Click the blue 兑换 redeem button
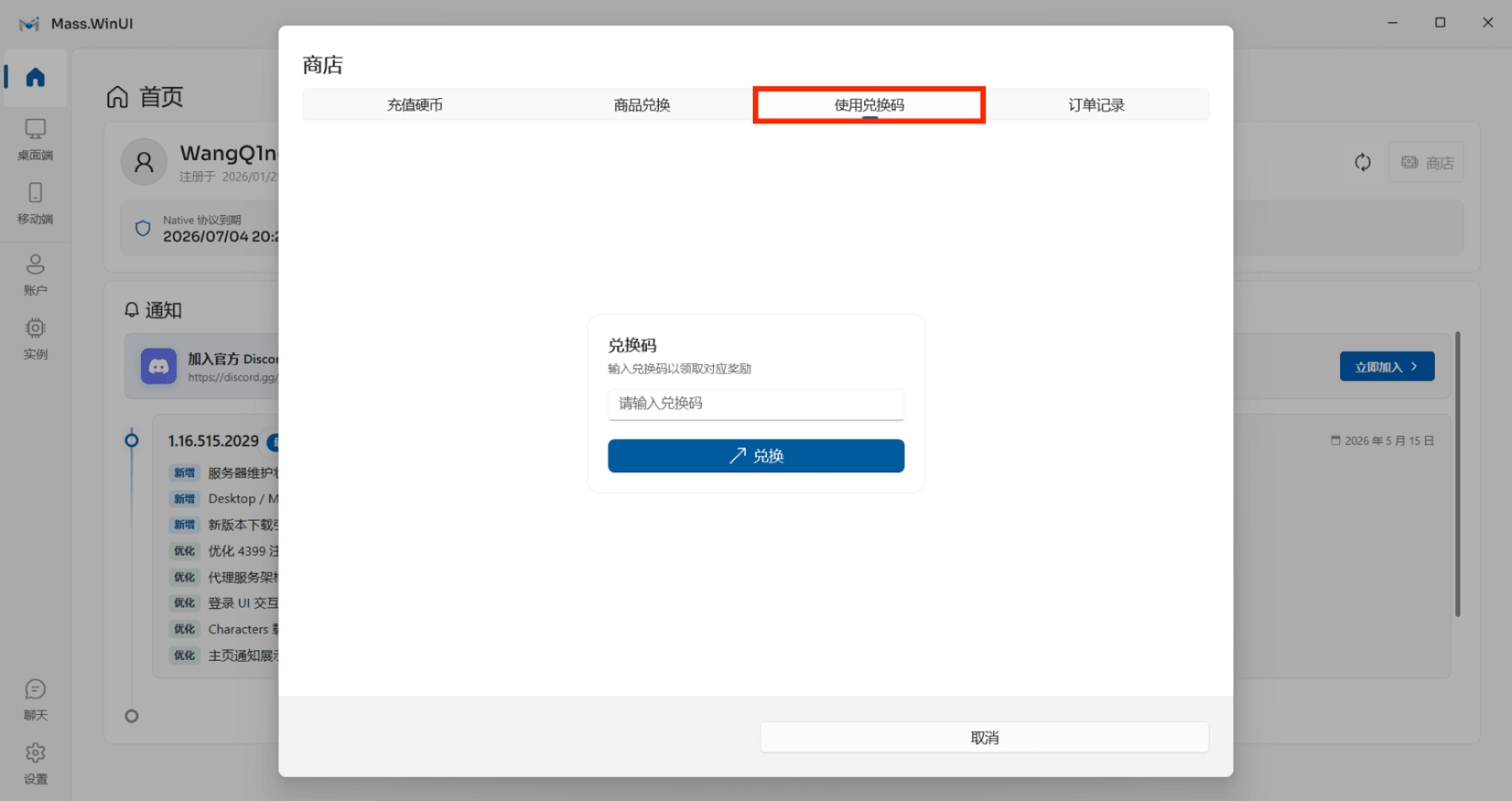 click(756, 455)
